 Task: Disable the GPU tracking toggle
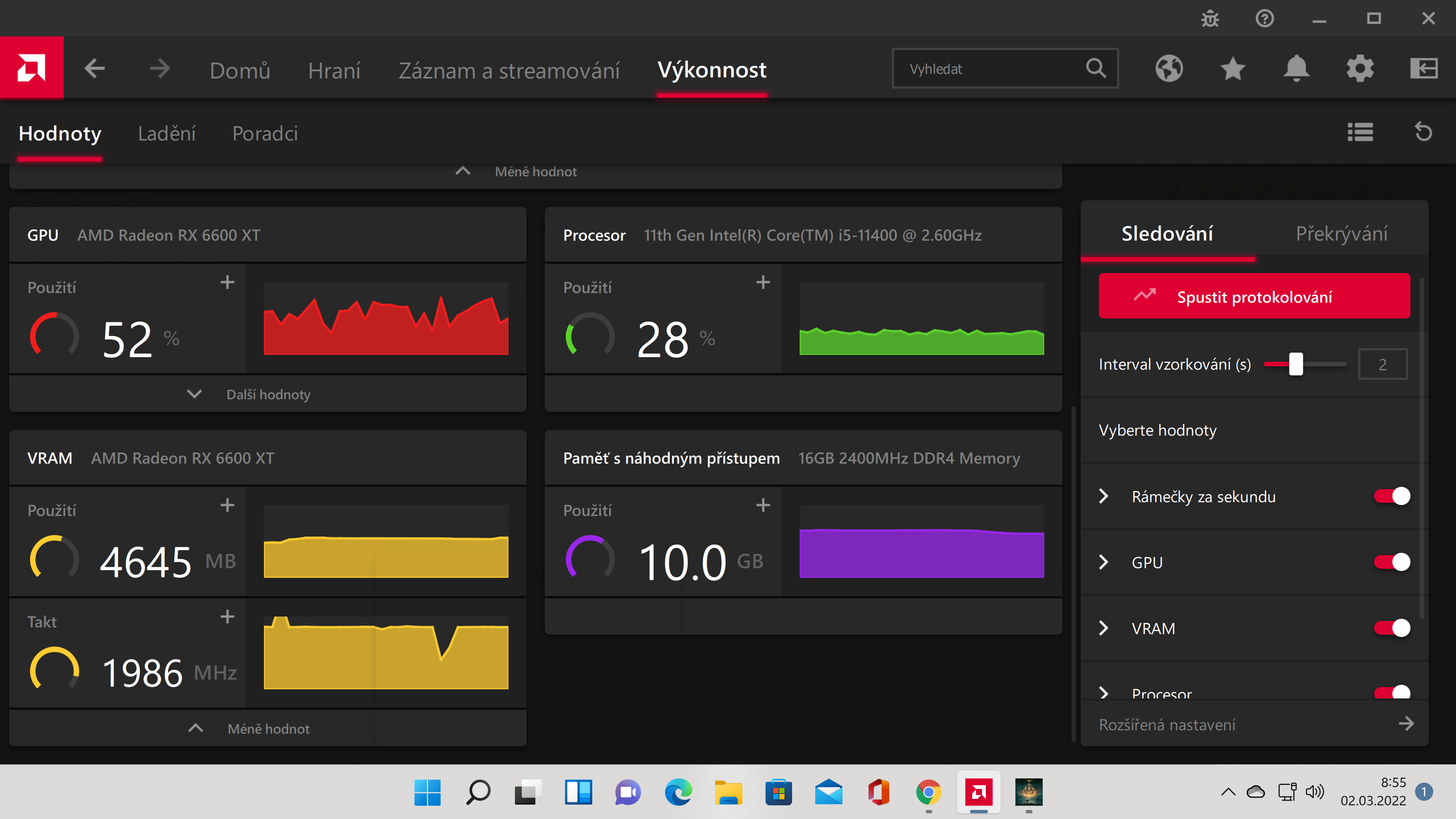1392,562
